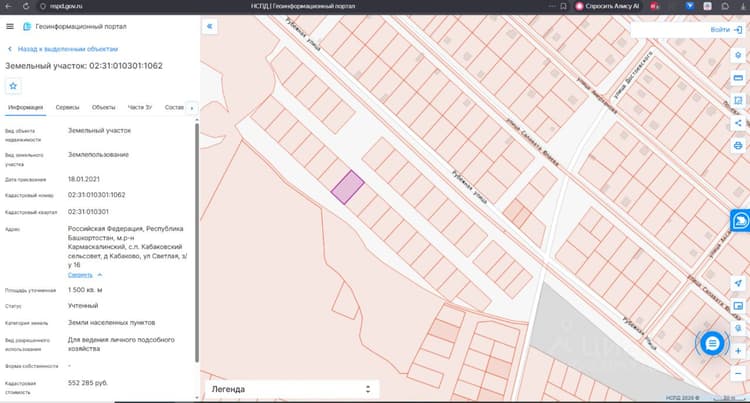The height and width of the screenshot is (403, 750).
Task: Open the hamburger menu of Геоинформационный портал
Action: coord(10,26)
